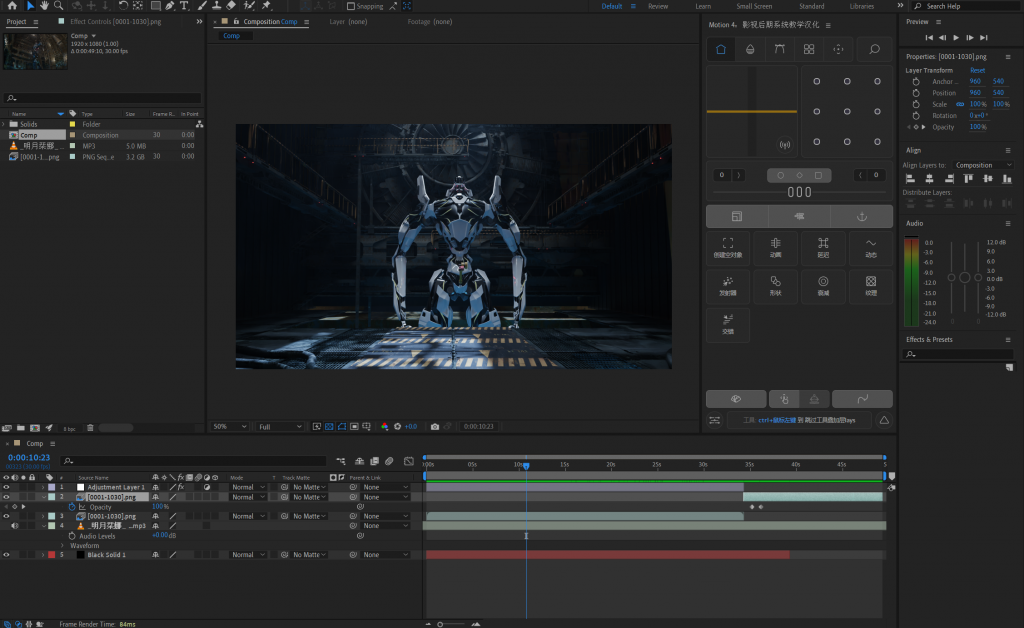1024x628 pixels.
Task: Click the Black Solid 1 red label swatch
Action: tap(52, 554)
